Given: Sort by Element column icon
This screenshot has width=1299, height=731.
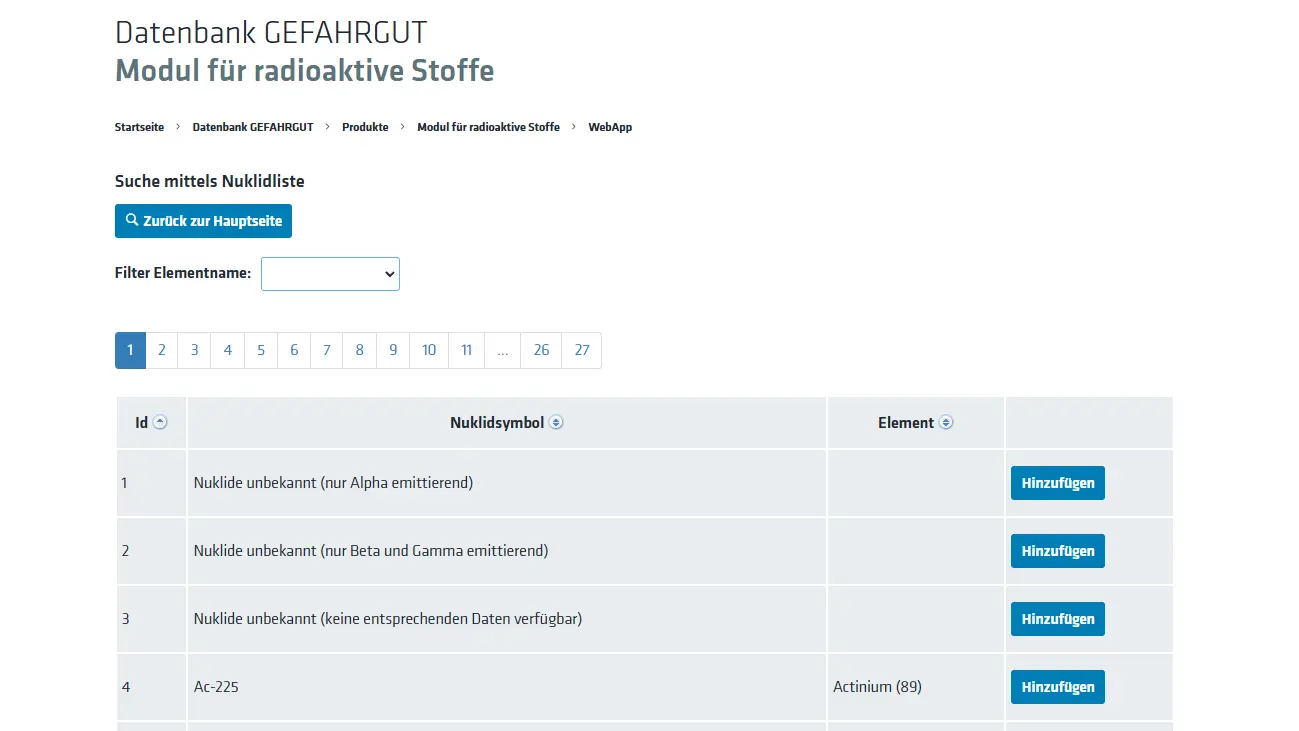Looking at the screenshot, I should click(x=946, y=423).
